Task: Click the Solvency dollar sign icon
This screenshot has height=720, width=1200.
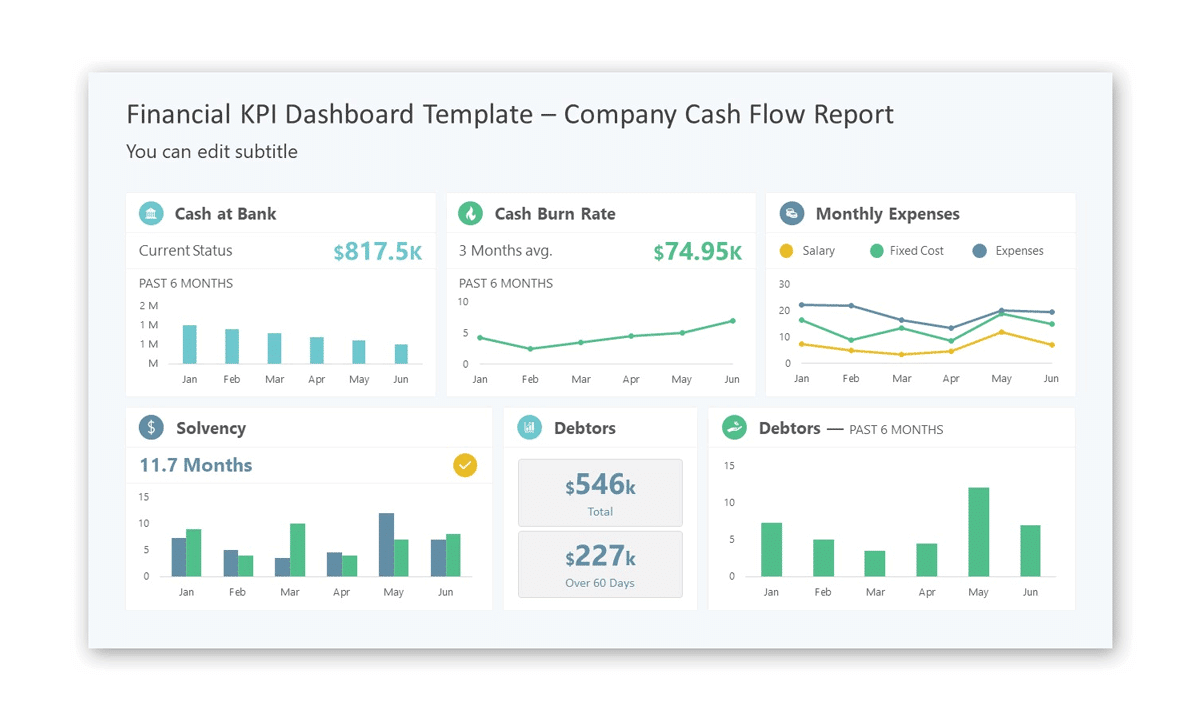Action: point(151,428)
